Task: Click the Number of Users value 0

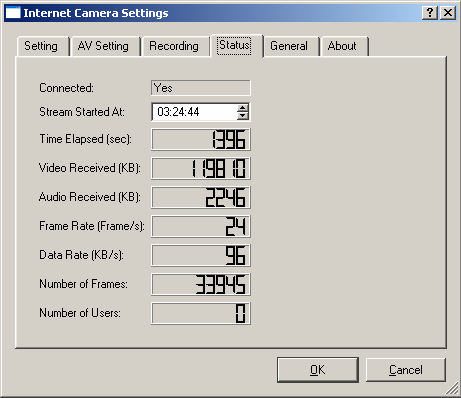Action: point(201,313)
